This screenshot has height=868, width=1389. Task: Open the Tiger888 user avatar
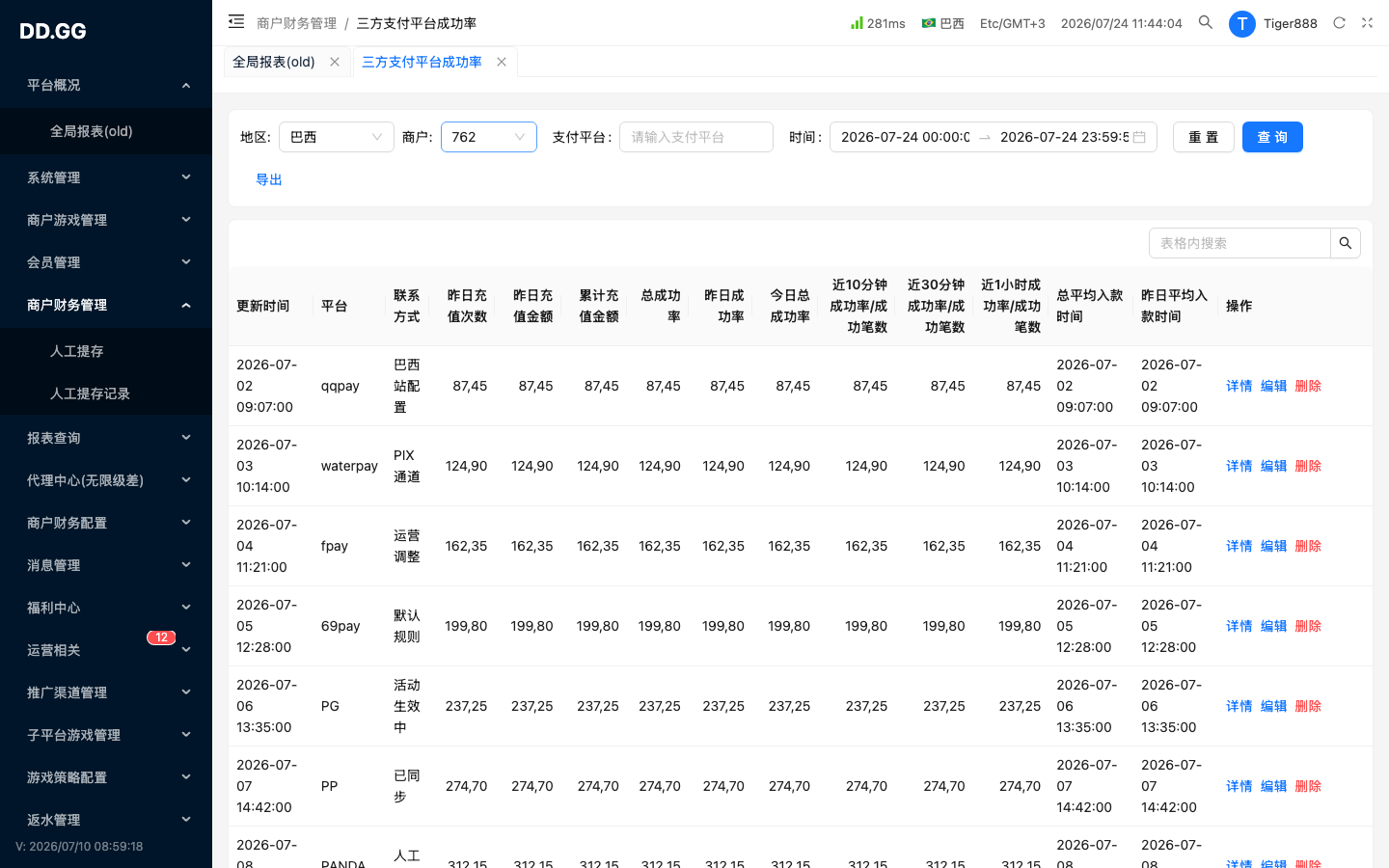pyautogui.click(x=1241, y=23)
